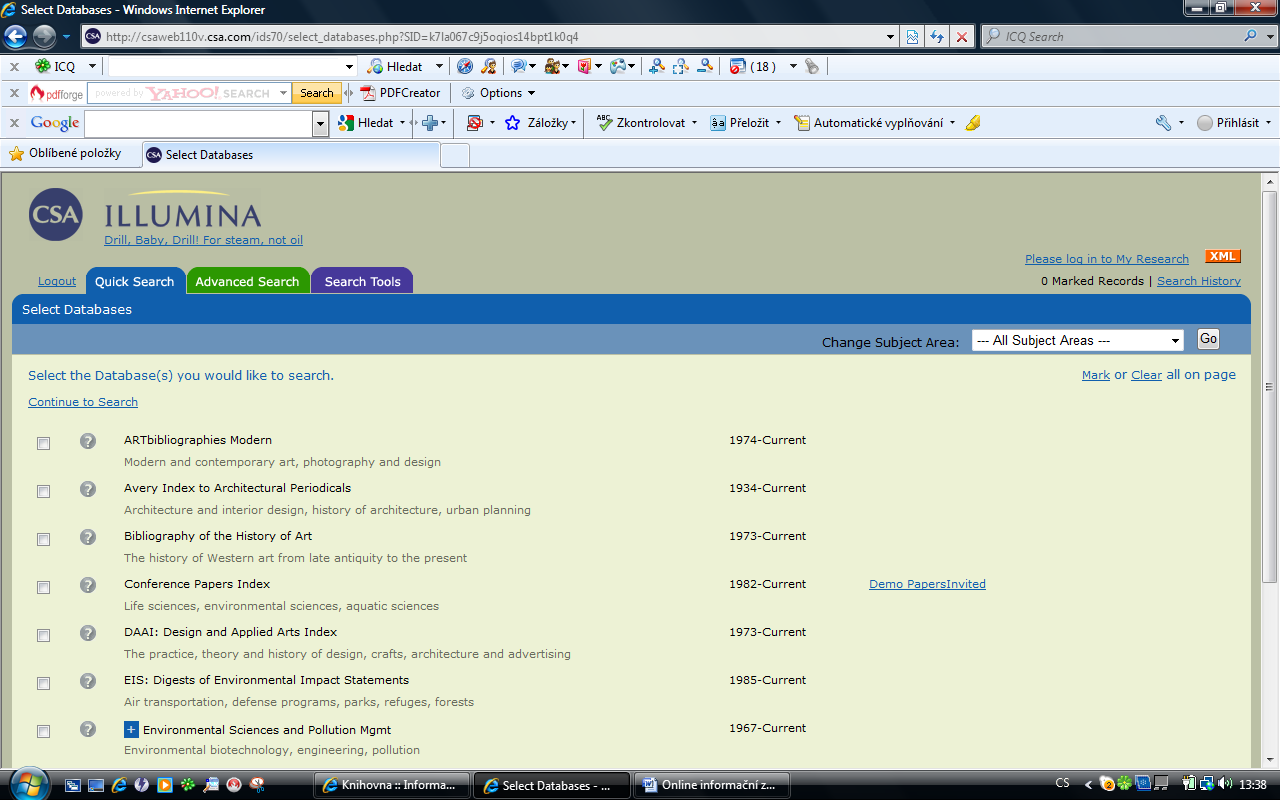Screen dimensions: 1280x800
Task: Switch to the Search Tools tab
Action: point(362,281)
